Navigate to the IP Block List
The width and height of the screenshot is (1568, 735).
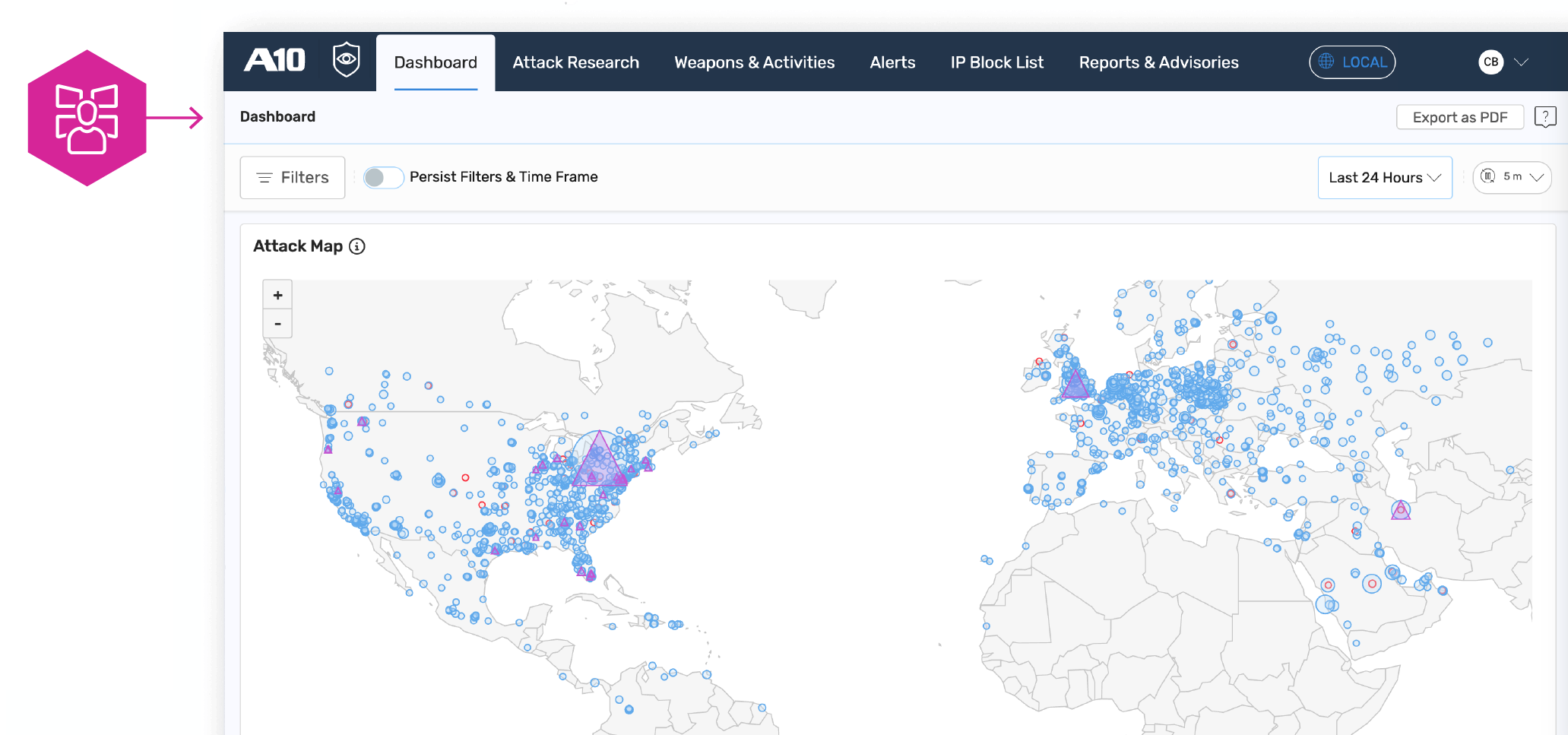tap(996, 62)
